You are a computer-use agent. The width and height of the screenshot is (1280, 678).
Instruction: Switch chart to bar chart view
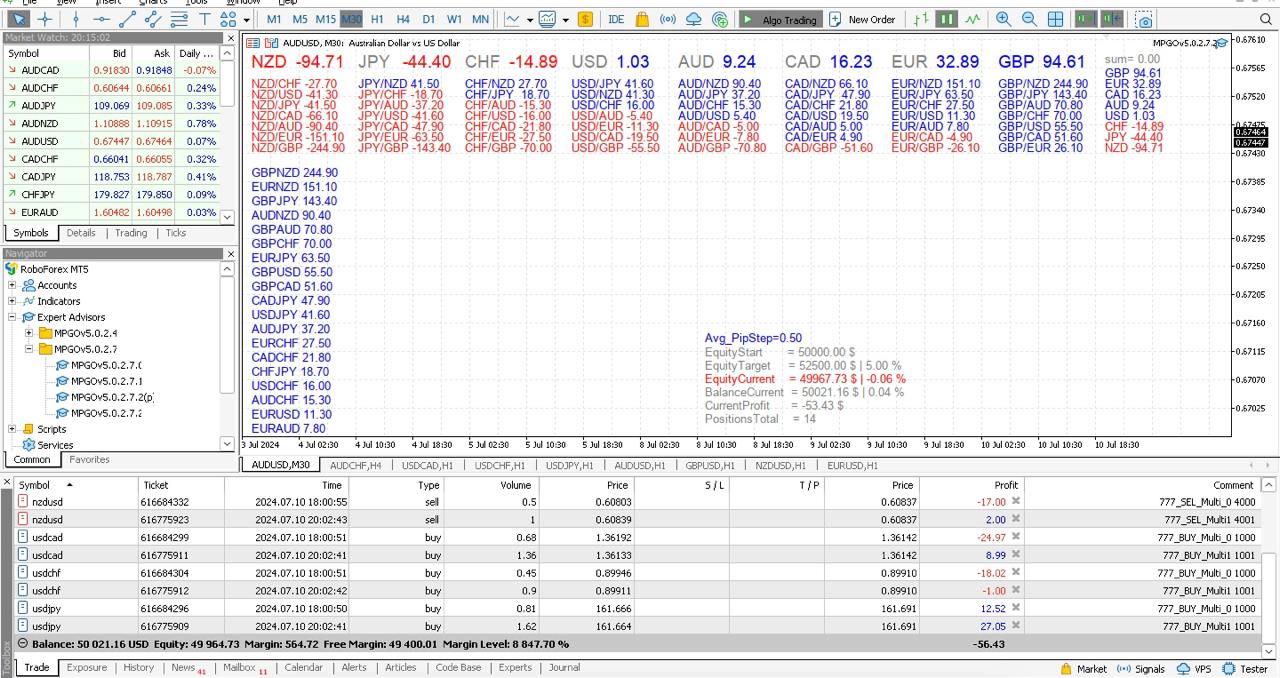[x=921, y=19]
